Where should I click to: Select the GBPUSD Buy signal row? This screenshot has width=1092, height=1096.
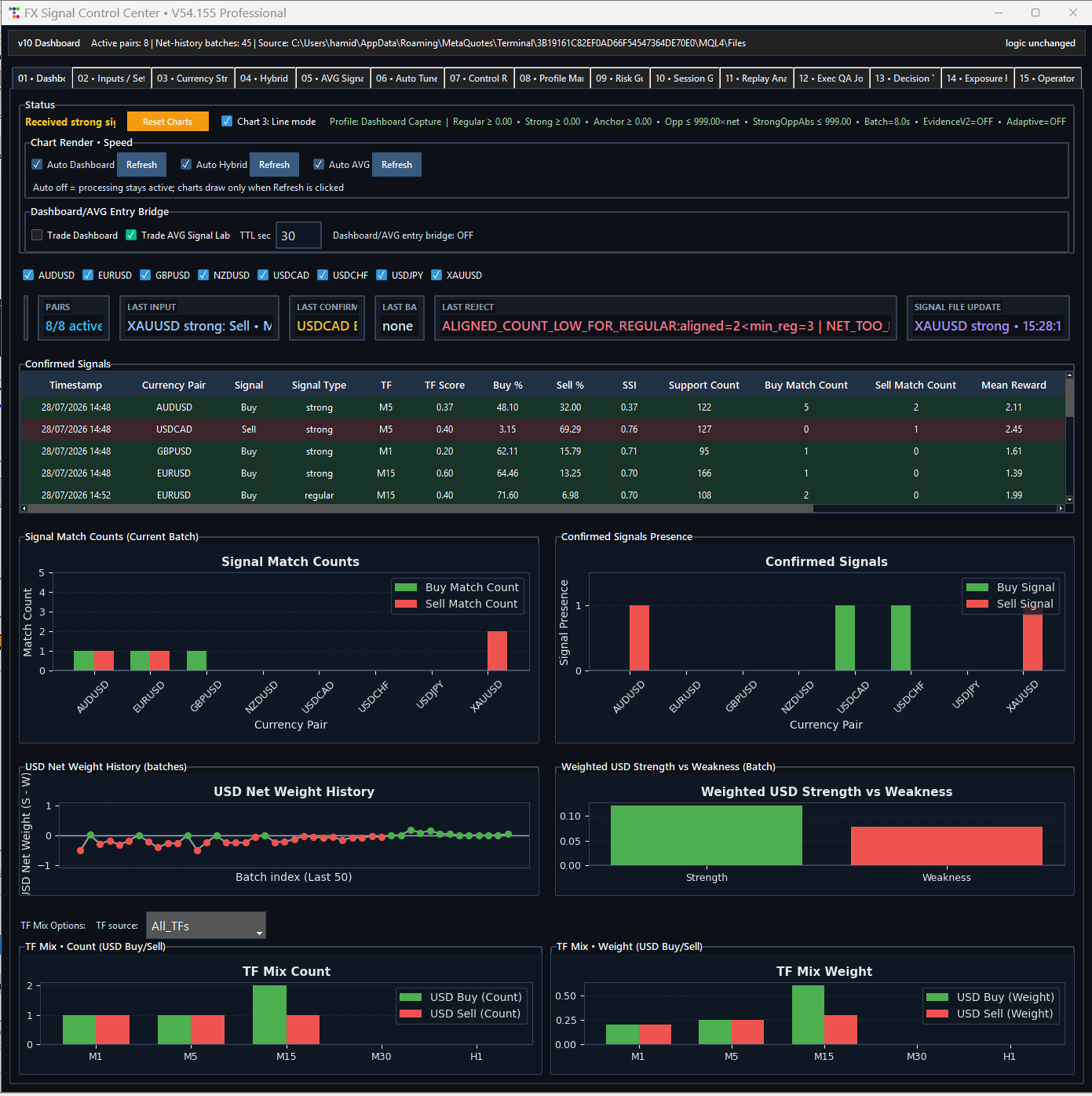click(x=542, y=451)
